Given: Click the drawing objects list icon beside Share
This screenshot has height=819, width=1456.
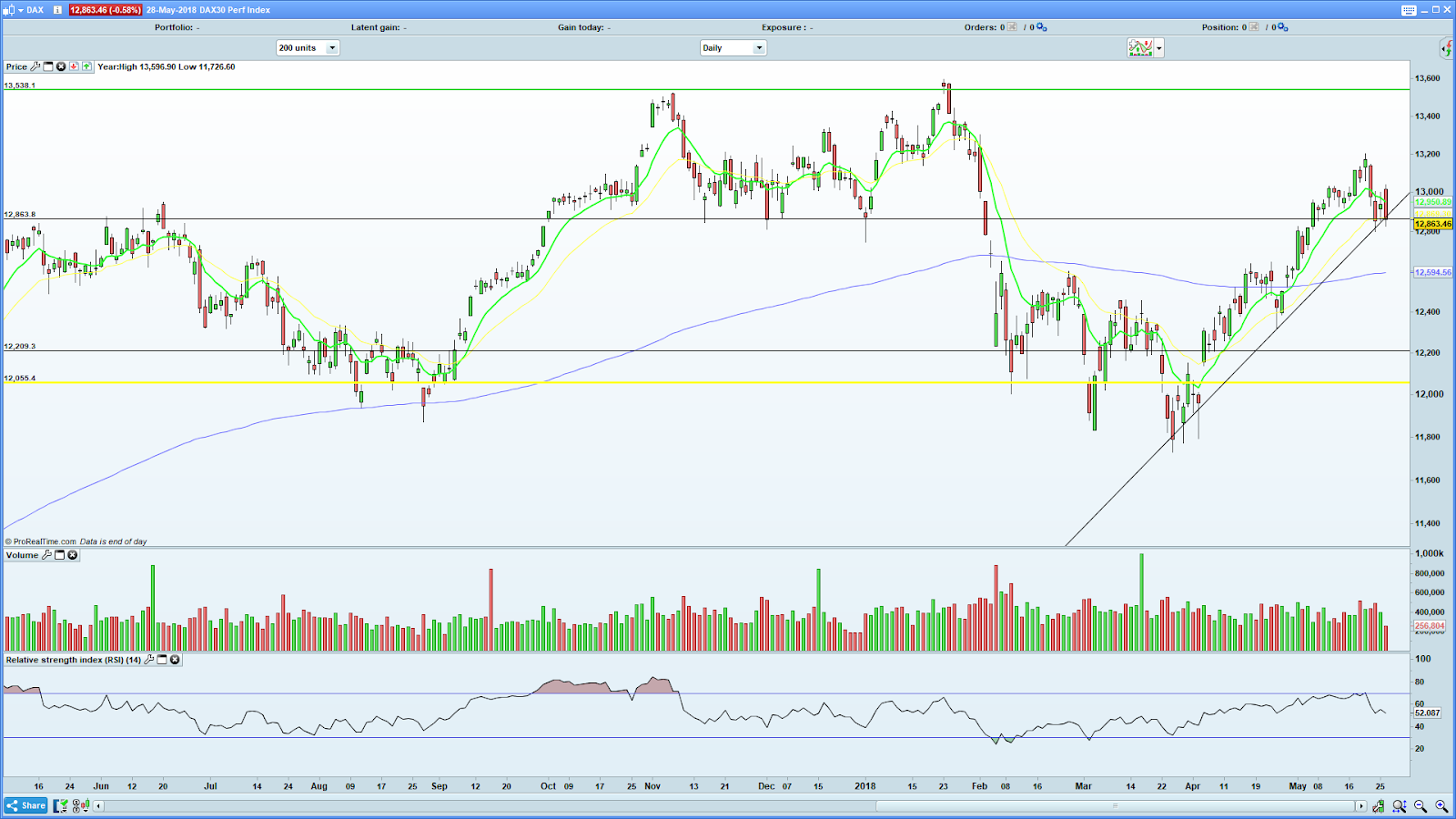Looking at the screenshot, I should click(60, 805).
